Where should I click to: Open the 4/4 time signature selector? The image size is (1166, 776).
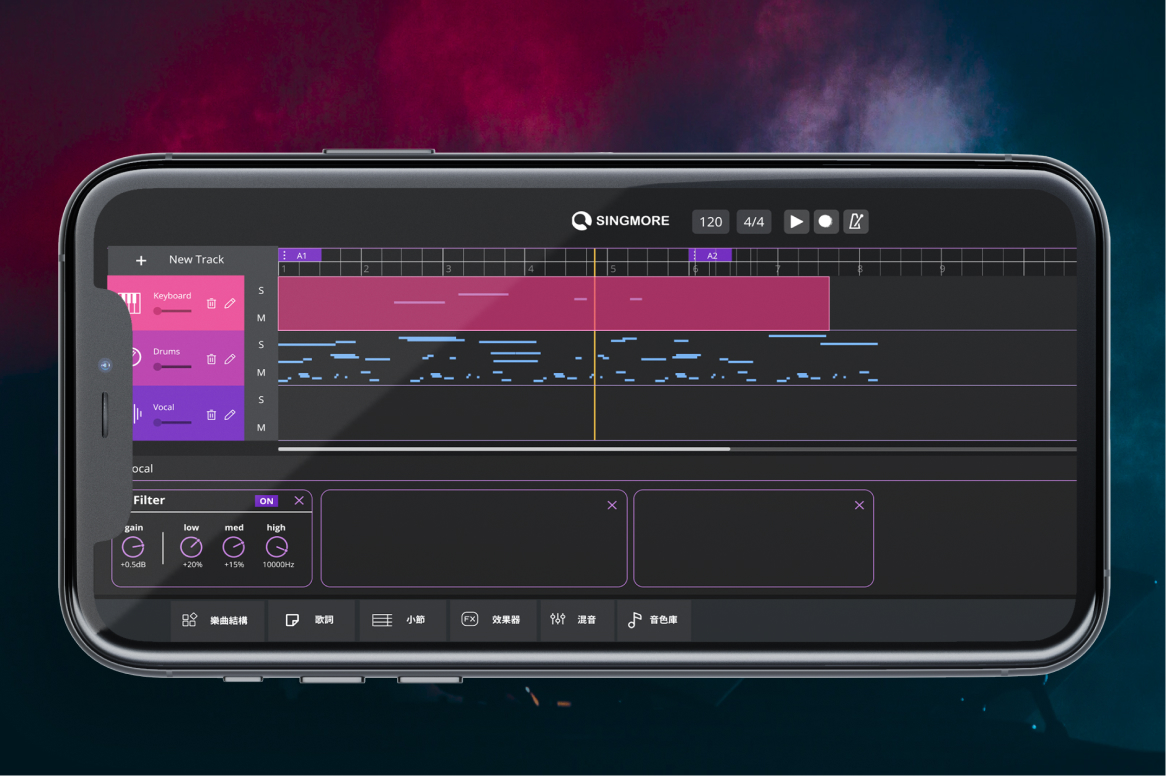754,222
